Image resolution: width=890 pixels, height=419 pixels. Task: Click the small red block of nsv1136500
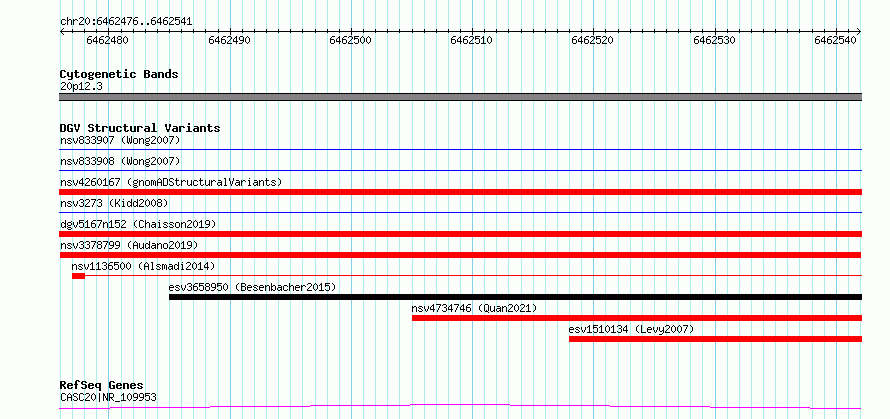tap(78, 276)
